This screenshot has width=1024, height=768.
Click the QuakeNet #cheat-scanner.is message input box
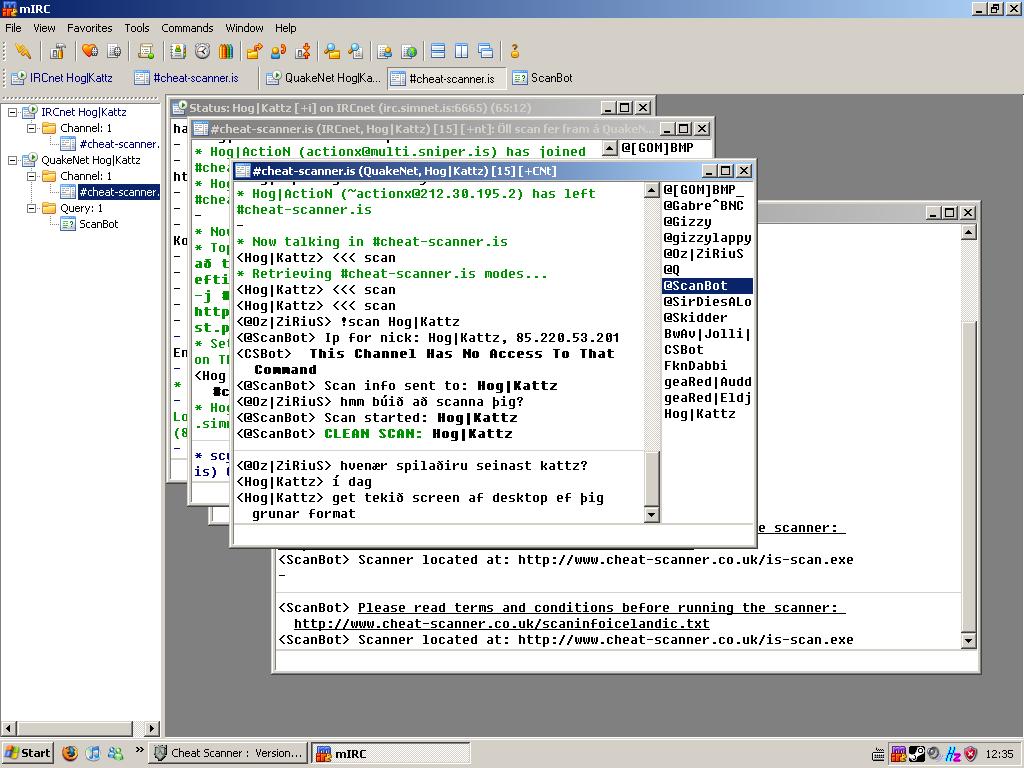[494, 536]
